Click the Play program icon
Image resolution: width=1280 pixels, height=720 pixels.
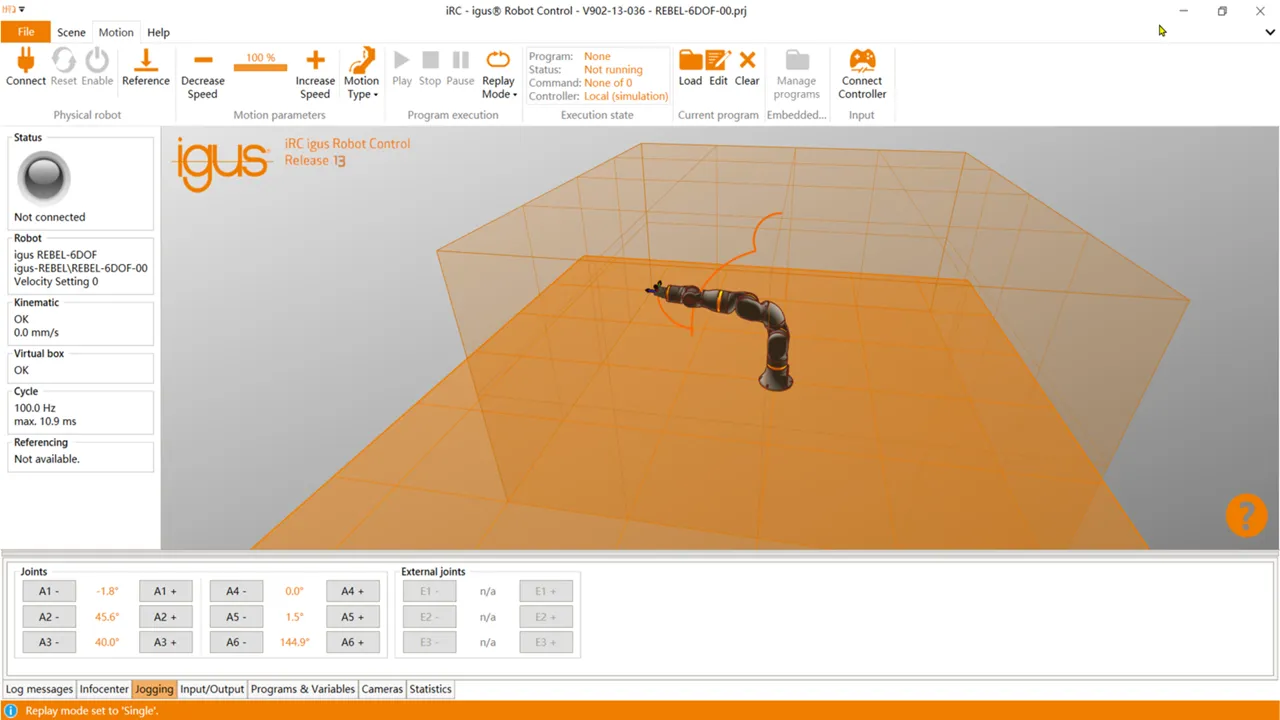coord(402,60)
